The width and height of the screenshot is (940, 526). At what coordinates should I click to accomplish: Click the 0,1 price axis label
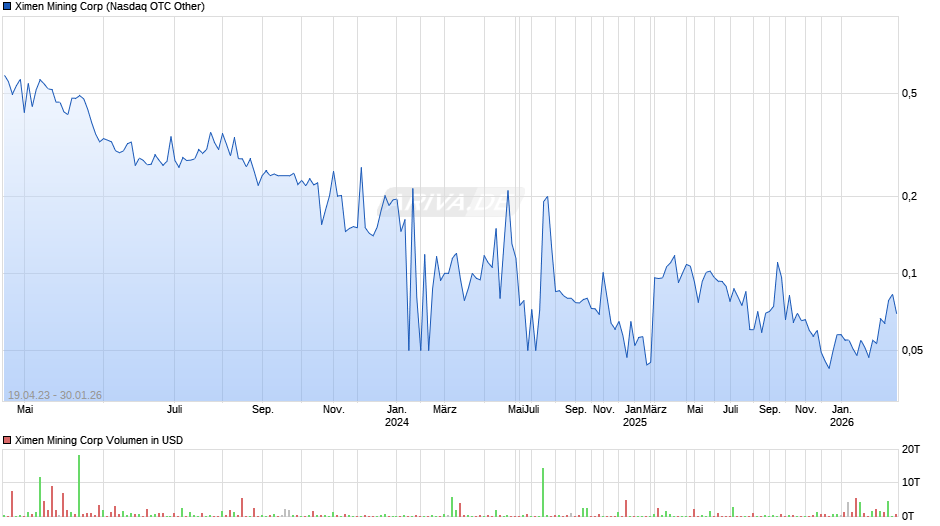click(x=909, y=273)
